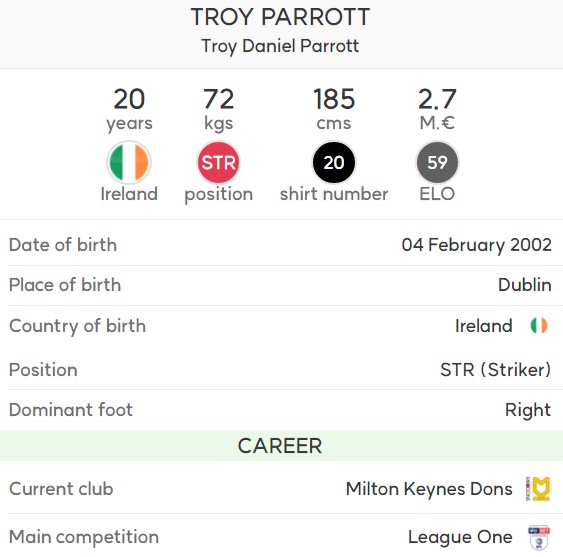Click the Right dominant foot value
The image size is (563, 557).
click(528, 410)
